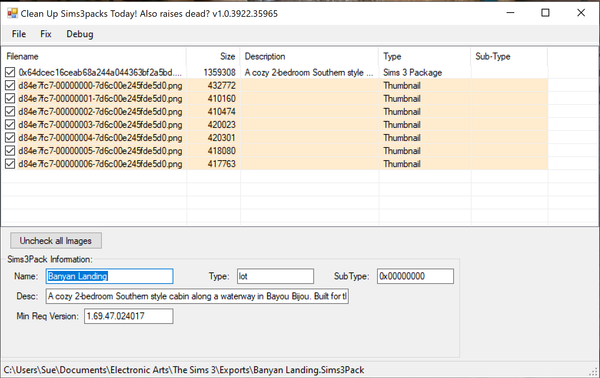
Task: Click the Uncheck all Images button
Action: pyautogui.click(x=56, y=241)
